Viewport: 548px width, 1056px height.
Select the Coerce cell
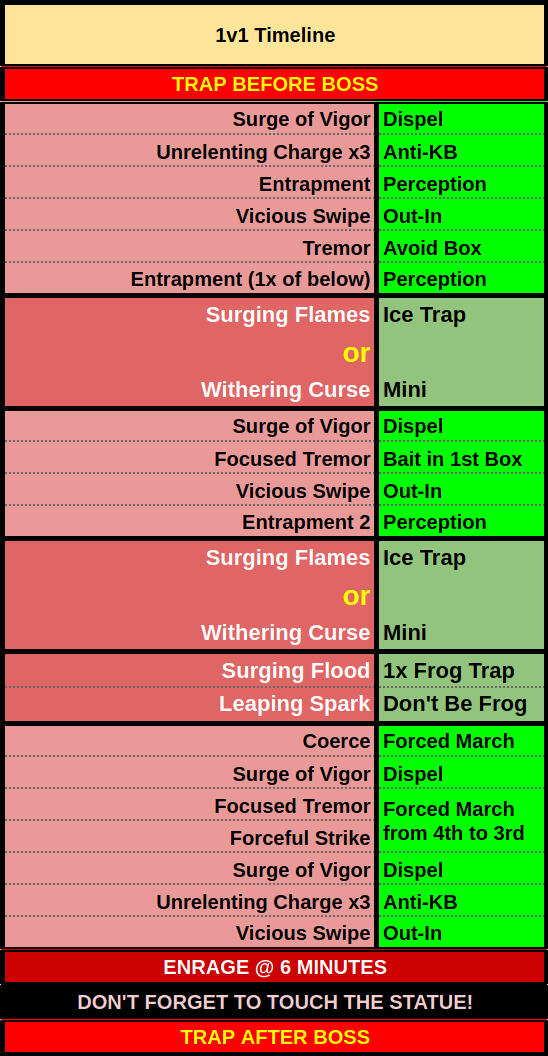tap(189, 740)
